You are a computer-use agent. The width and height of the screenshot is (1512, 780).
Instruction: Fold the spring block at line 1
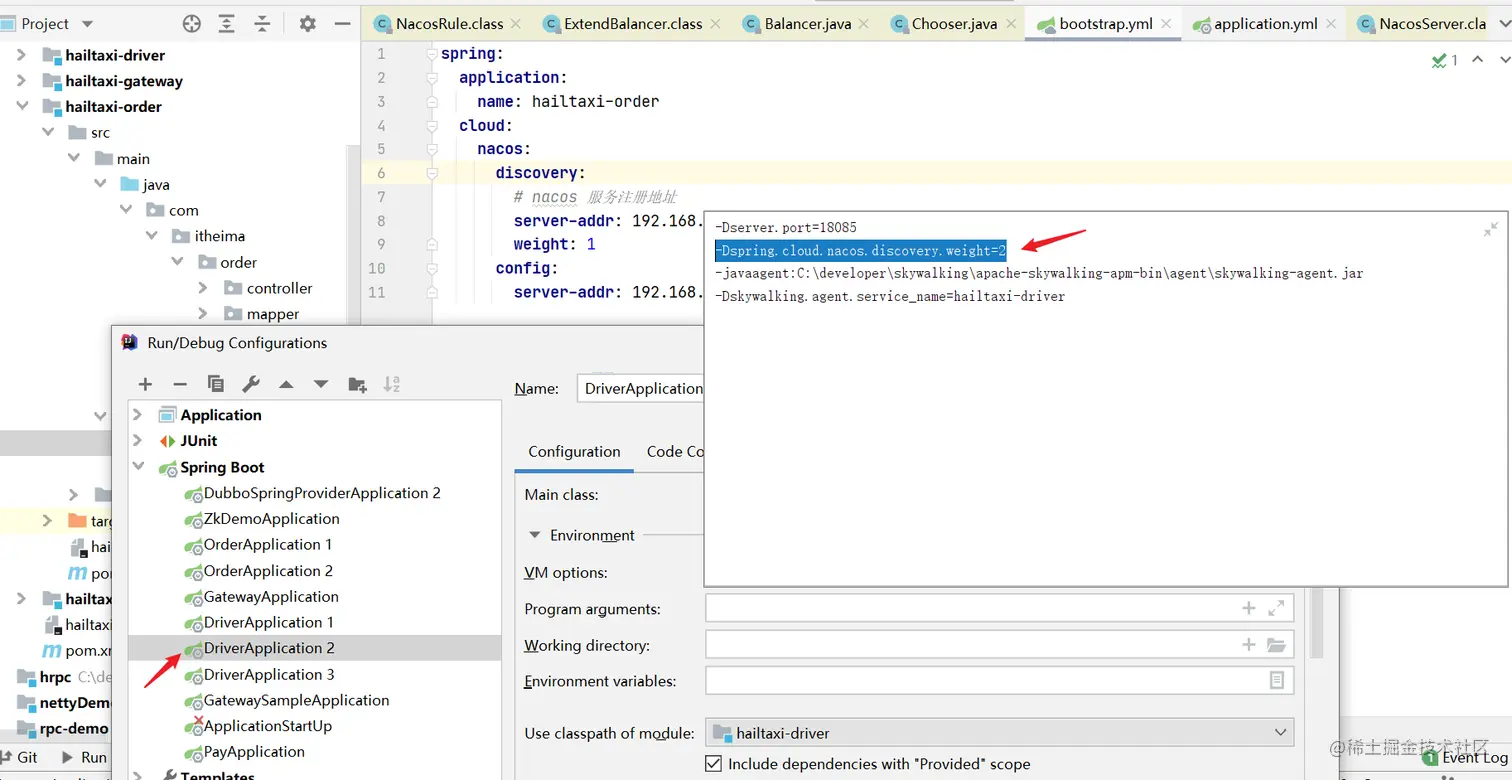point(431,54)
